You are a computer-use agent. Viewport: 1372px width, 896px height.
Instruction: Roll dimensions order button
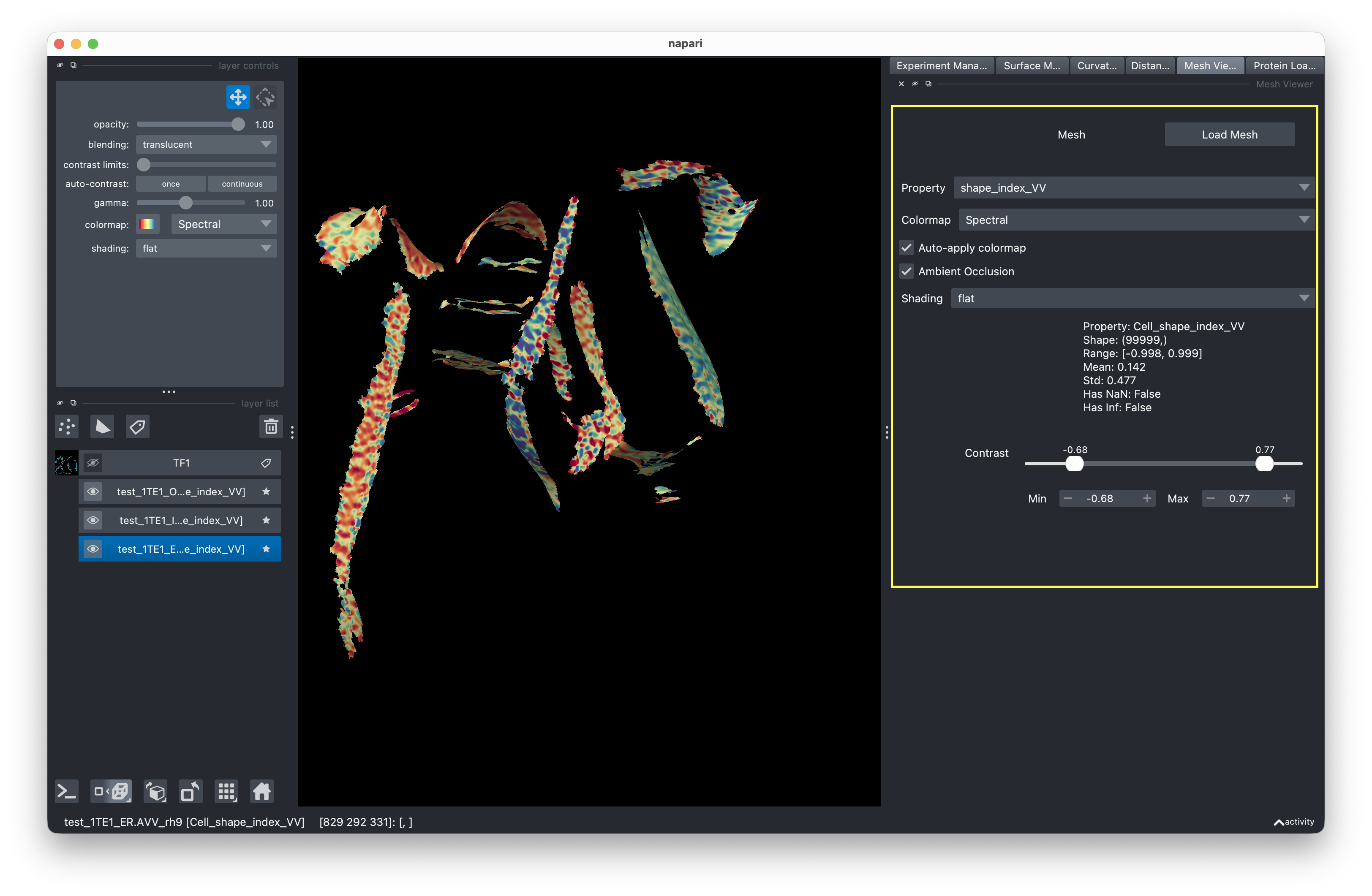(x=155, y=791)
